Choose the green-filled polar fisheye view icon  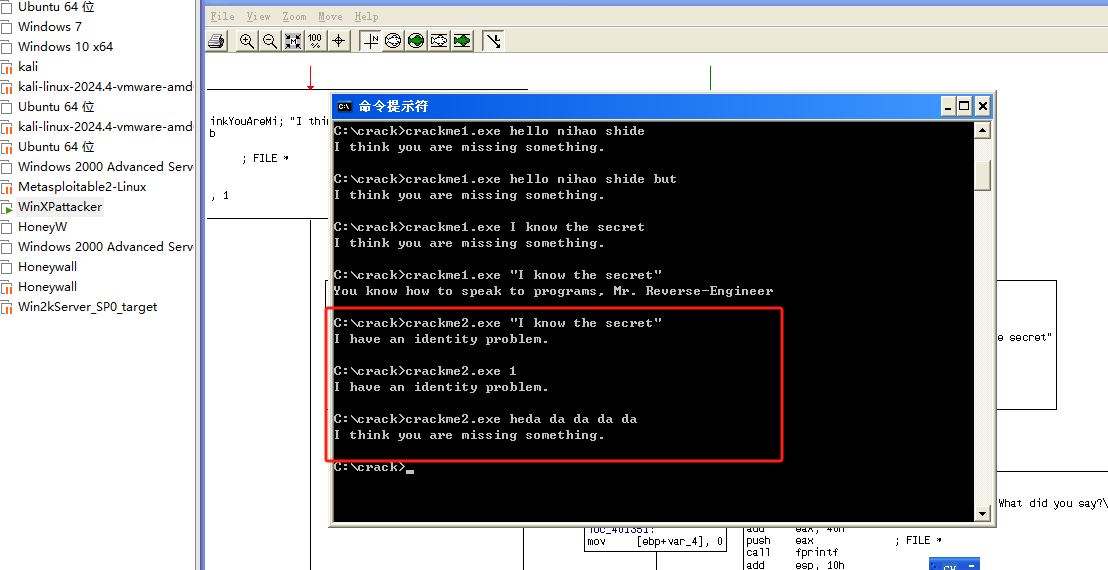(x=416, y=41)
